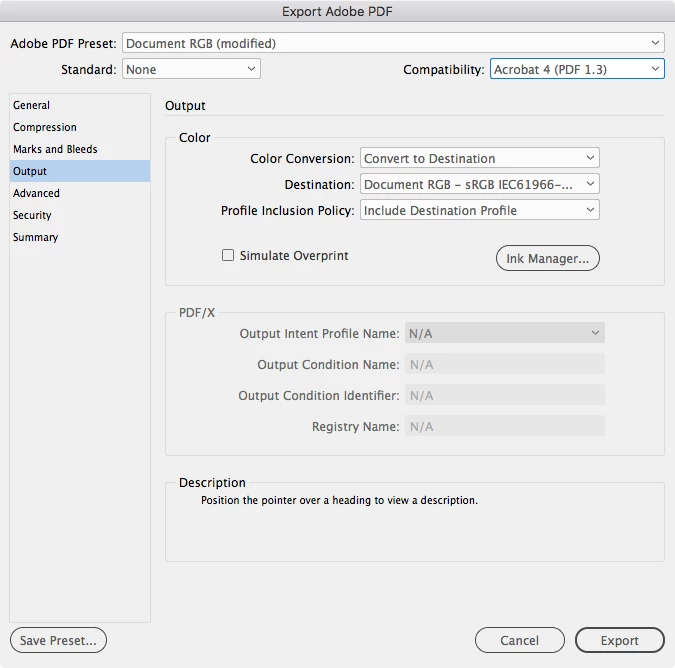675x668 pixels.
Task: Click the Output Condition Name field
Action: pyautogui.click(x=505, y=364)
